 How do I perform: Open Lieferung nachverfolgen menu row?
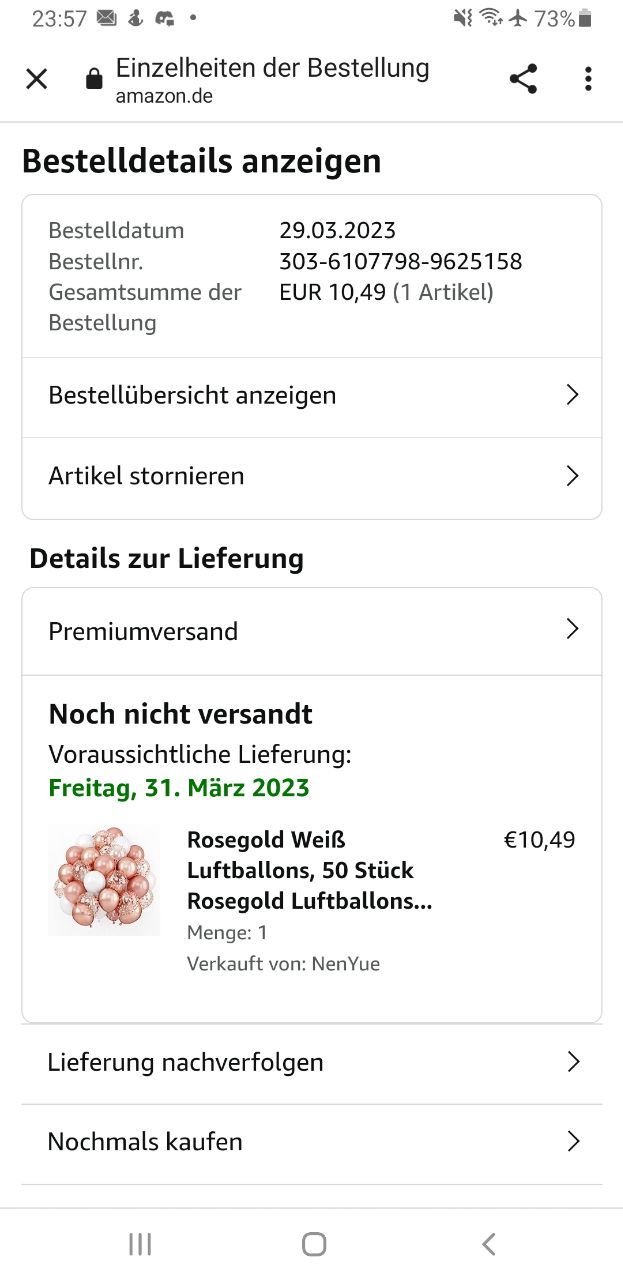click(312, 1062)
